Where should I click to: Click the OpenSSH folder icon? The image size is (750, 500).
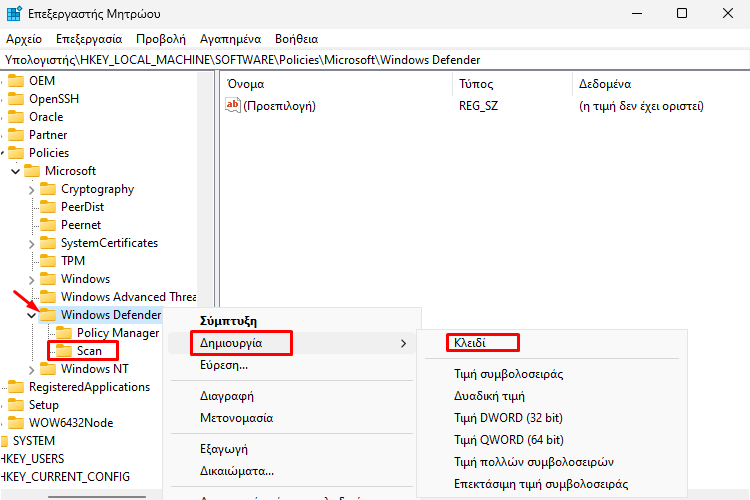16,99
